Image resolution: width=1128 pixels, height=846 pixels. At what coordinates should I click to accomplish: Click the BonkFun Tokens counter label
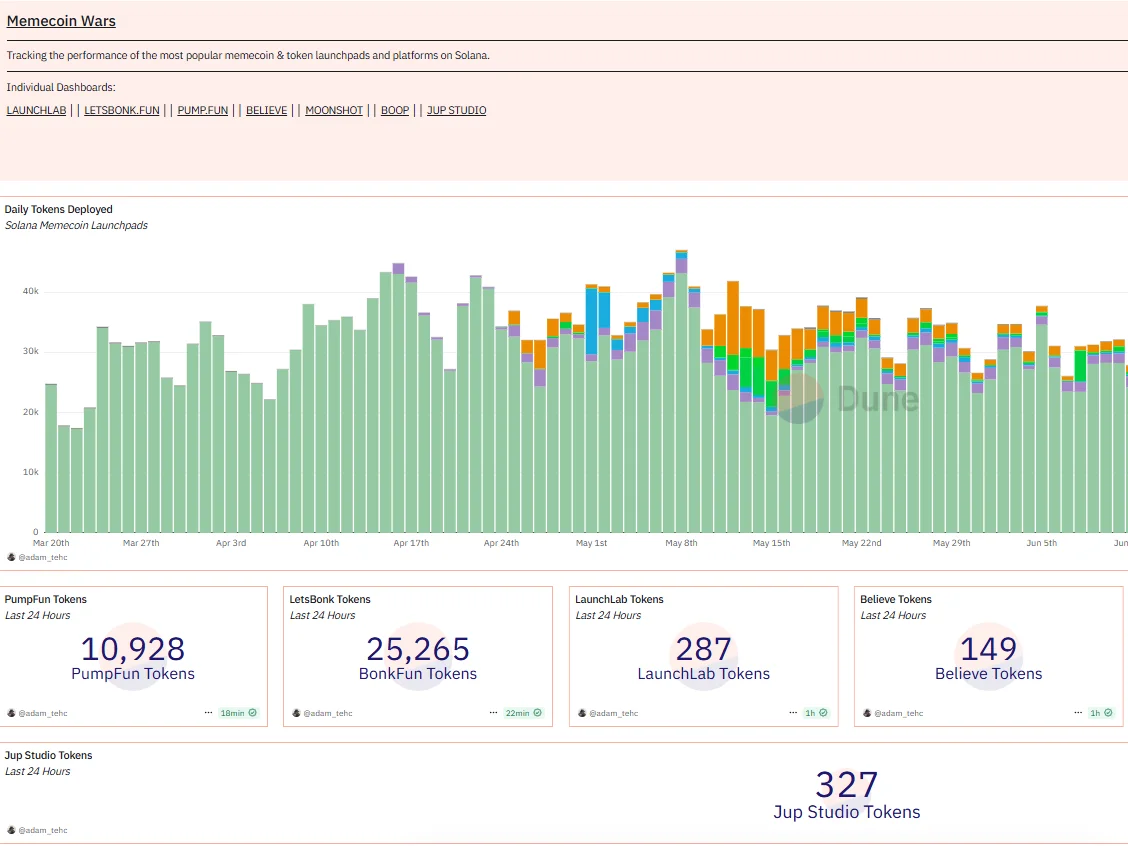pos(418,673)
